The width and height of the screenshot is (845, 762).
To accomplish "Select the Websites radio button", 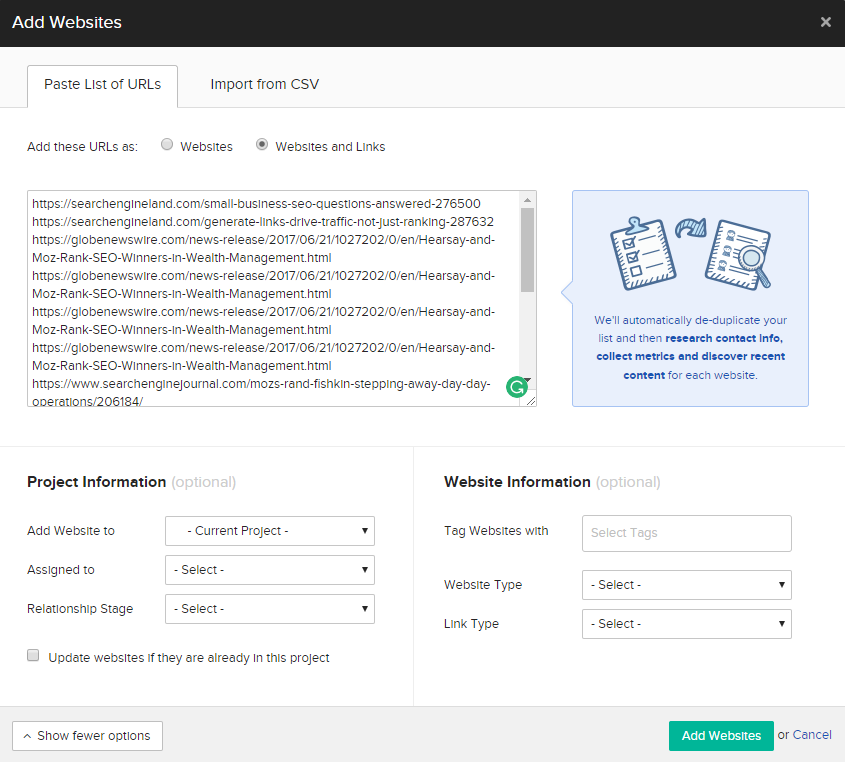I will [167, 145].
